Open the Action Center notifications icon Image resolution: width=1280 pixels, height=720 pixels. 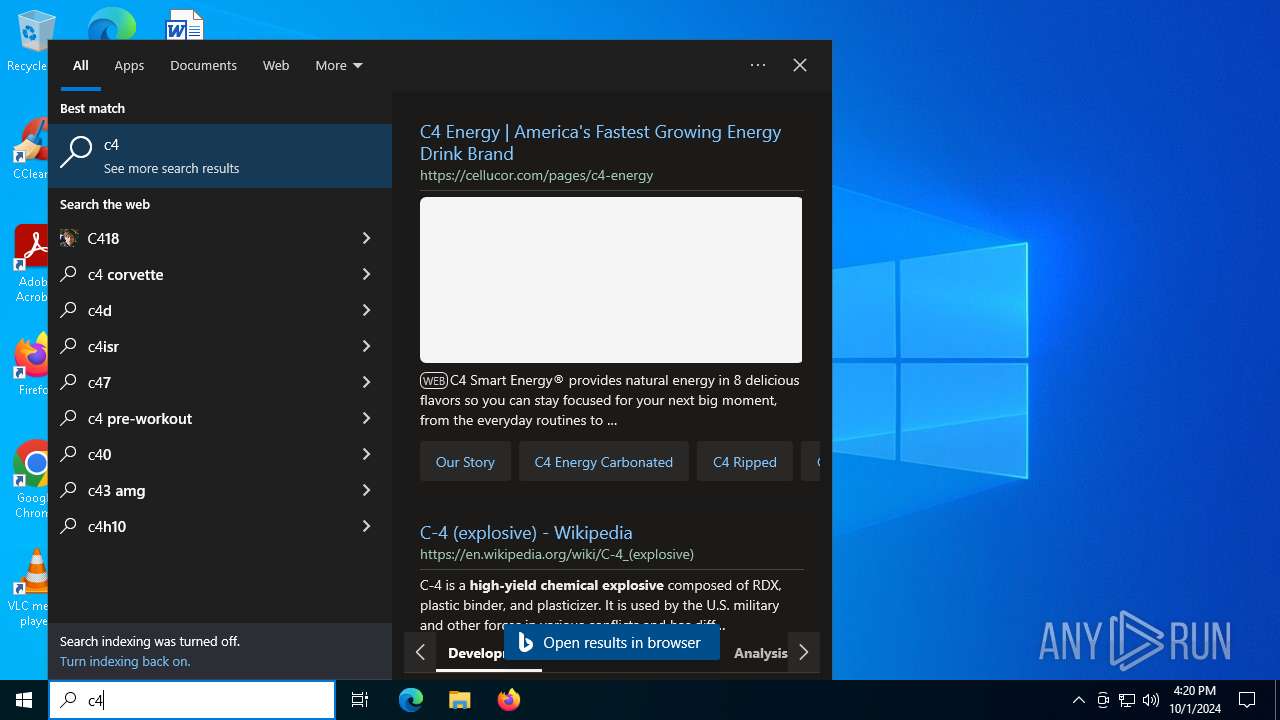click(1247, 700)
